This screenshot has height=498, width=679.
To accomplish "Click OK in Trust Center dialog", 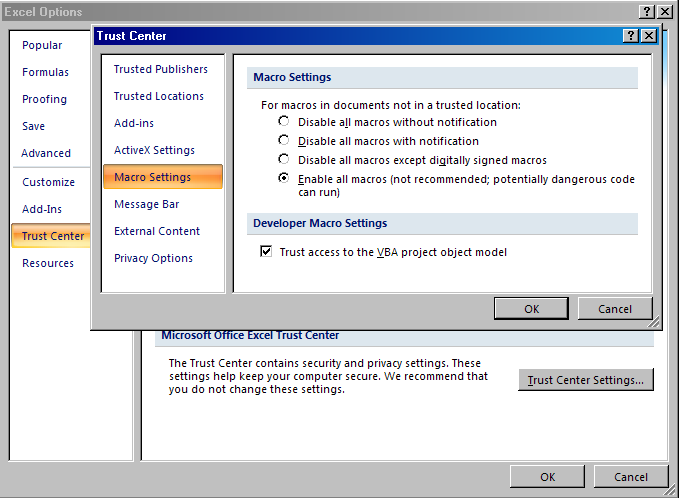I will coord(531,309).
